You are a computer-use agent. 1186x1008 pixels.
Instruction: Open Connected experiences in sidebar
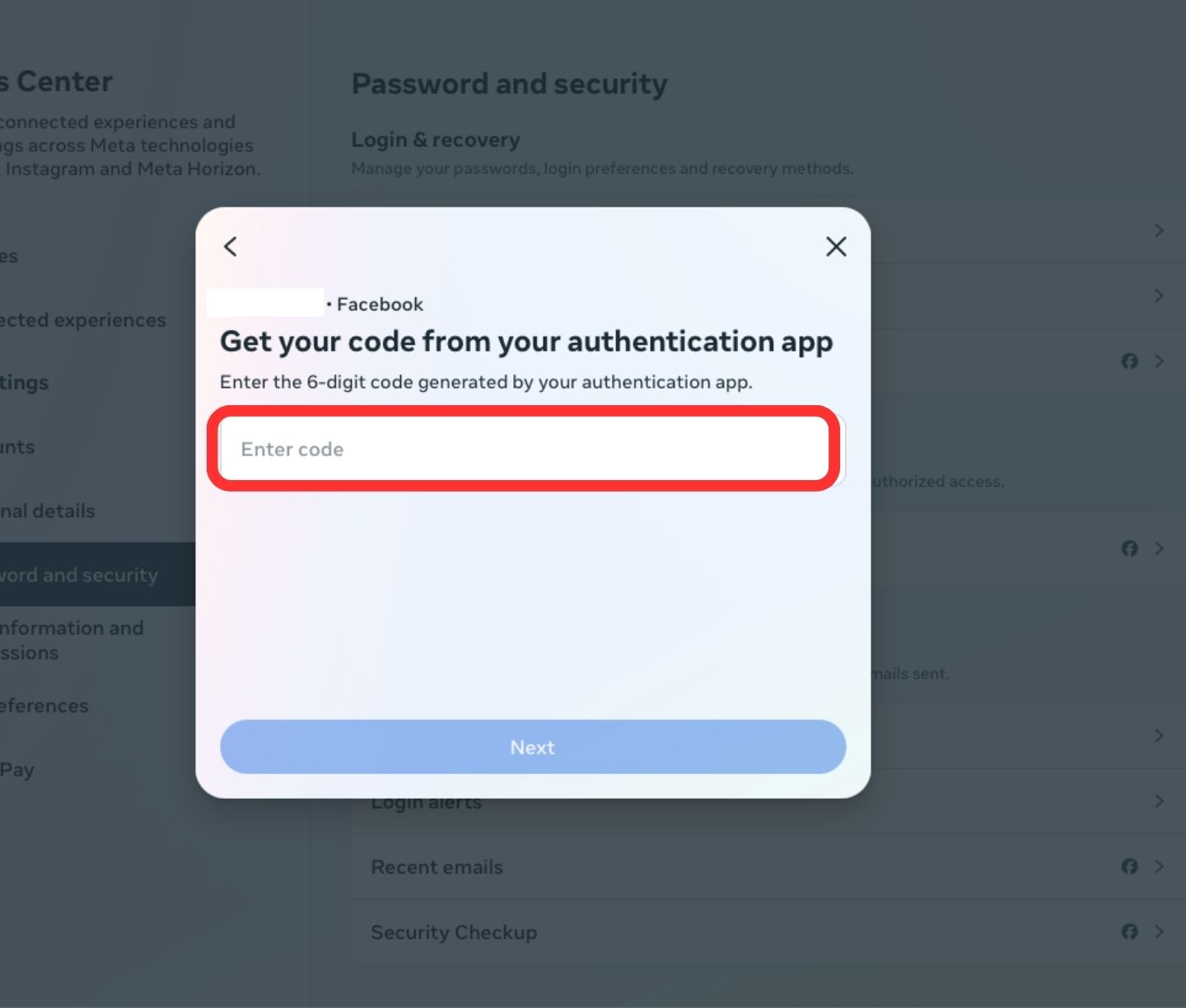pos(82,320)
